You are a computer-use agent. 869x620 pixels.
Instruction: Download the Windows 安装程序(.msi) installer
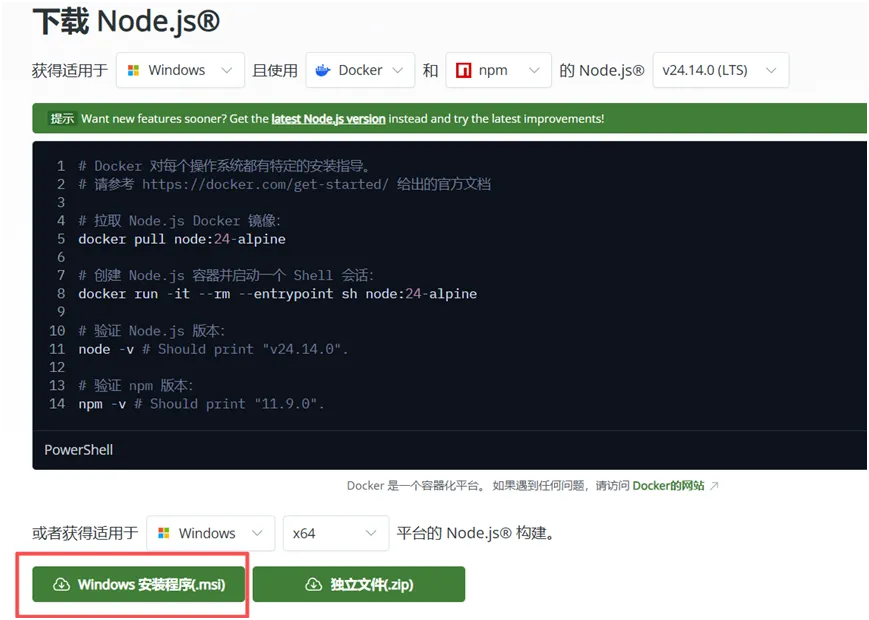139,584
